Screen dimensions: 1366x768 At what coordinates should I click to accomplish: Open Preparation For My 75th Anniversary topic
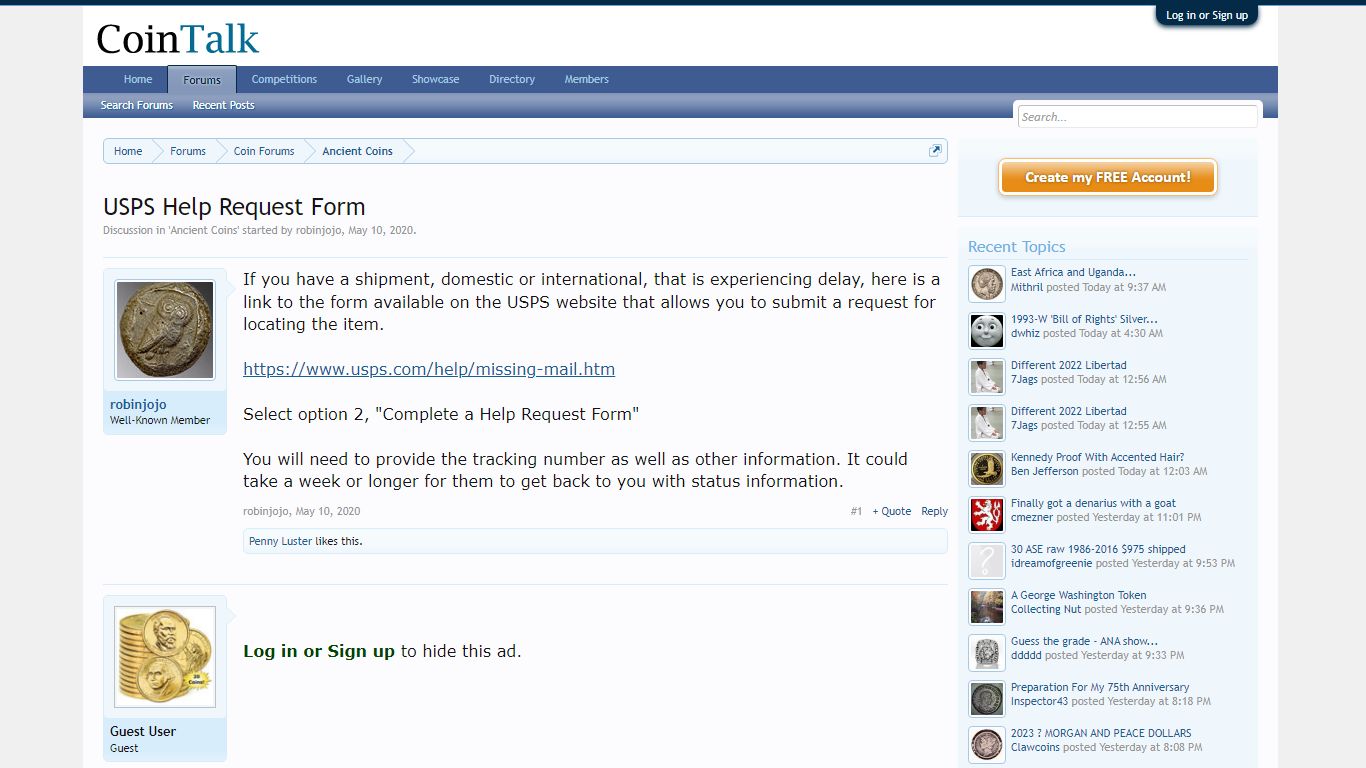point(1100,687)
